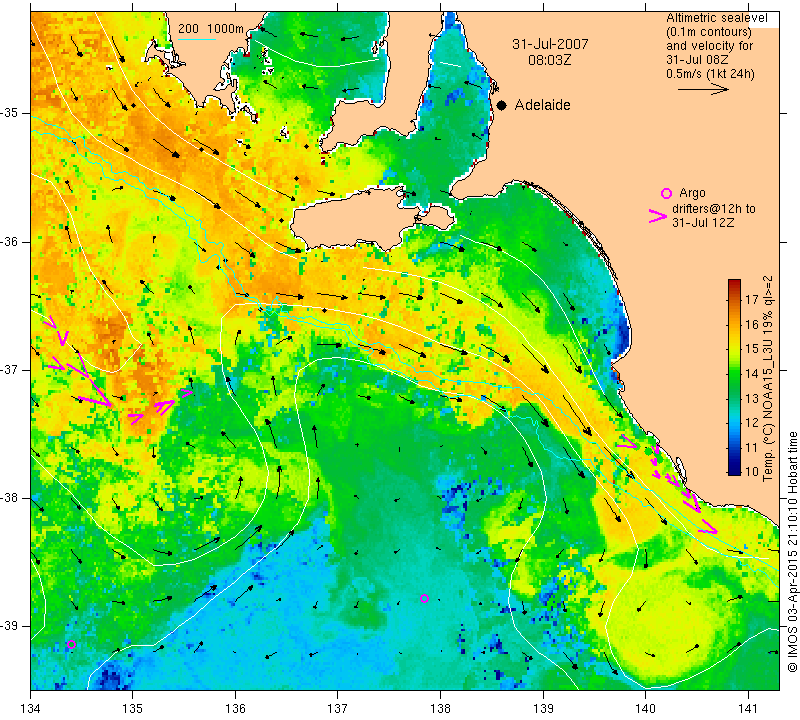The height and width of the screenshot is (720, 800).
Task: Click the '31-Jul-2007' date text
Action: click(550, 44)
